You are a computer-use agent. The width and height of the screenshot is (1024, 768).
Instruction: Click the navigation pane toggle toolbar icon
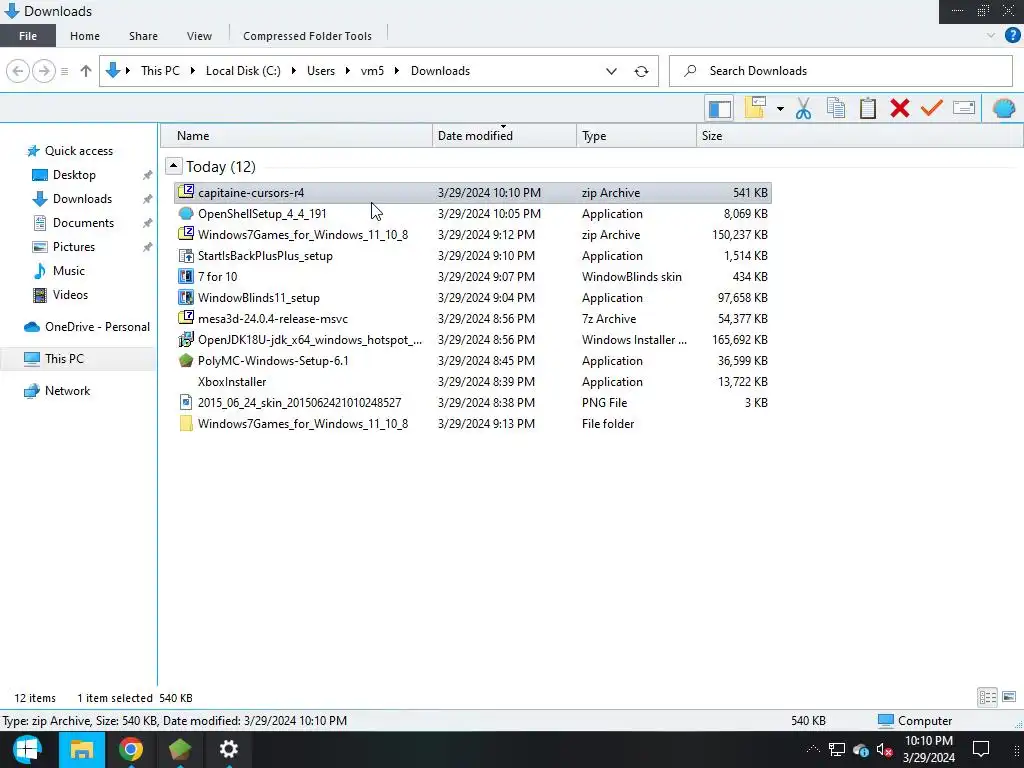tap(719, 108)
